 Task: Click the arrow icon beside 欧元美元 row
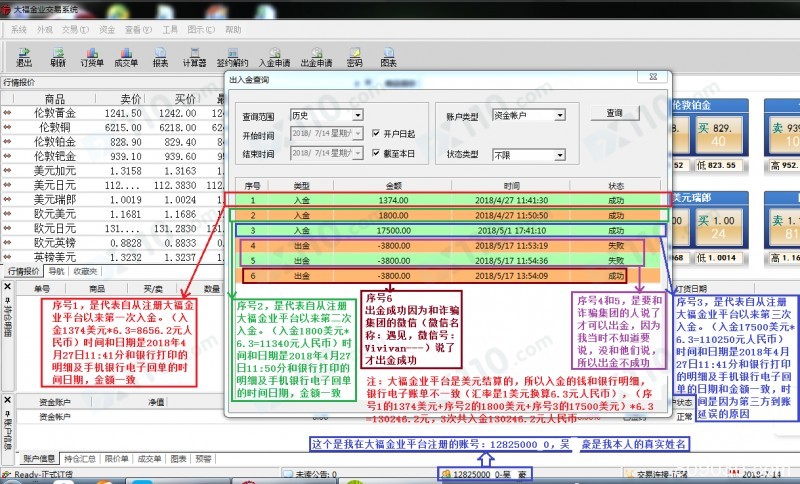point(7,214)
